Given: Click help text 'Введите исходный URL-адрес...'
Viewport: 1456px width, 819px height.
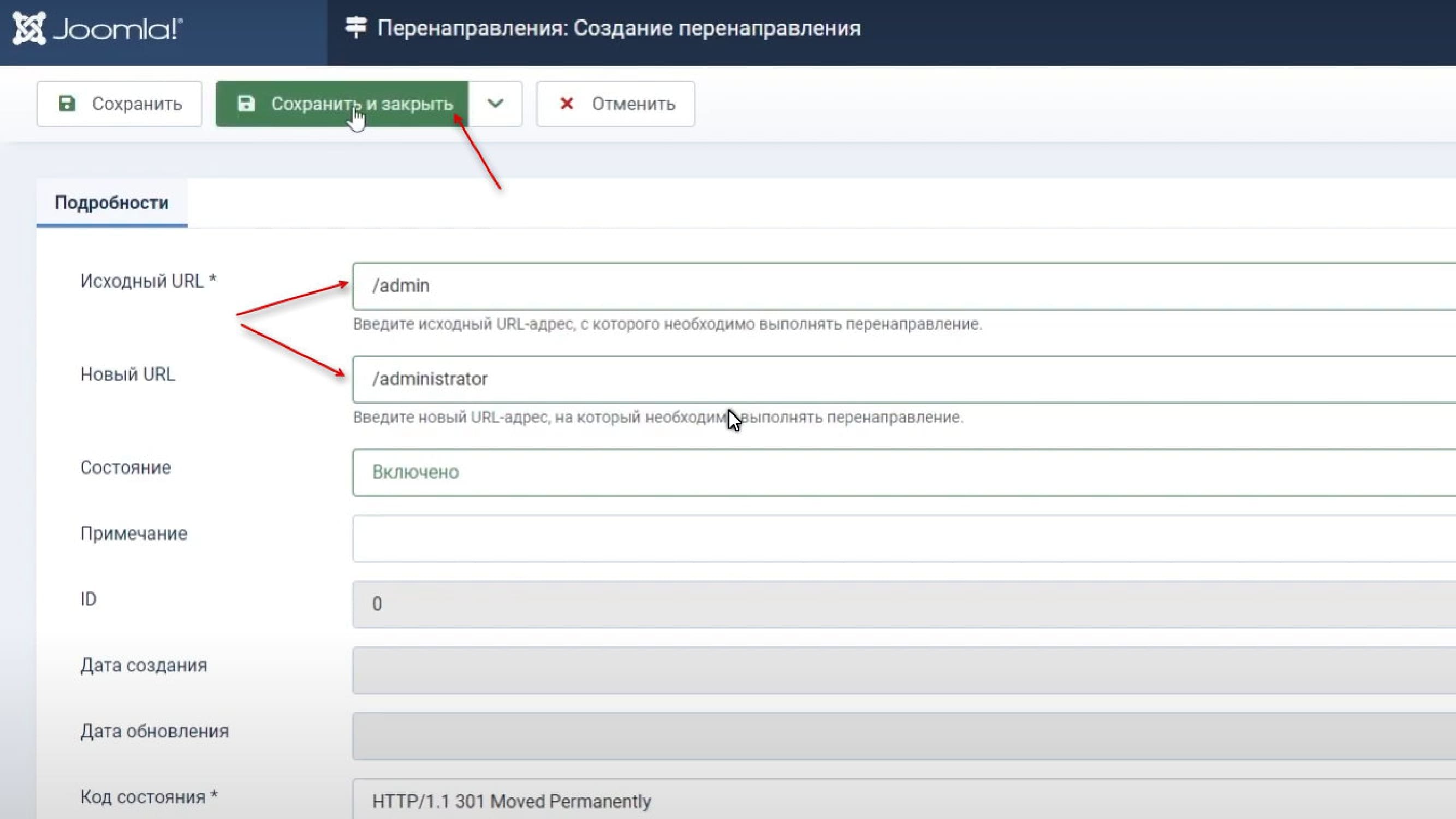Looking at the screenshot, I should click(x=668, y=324).
